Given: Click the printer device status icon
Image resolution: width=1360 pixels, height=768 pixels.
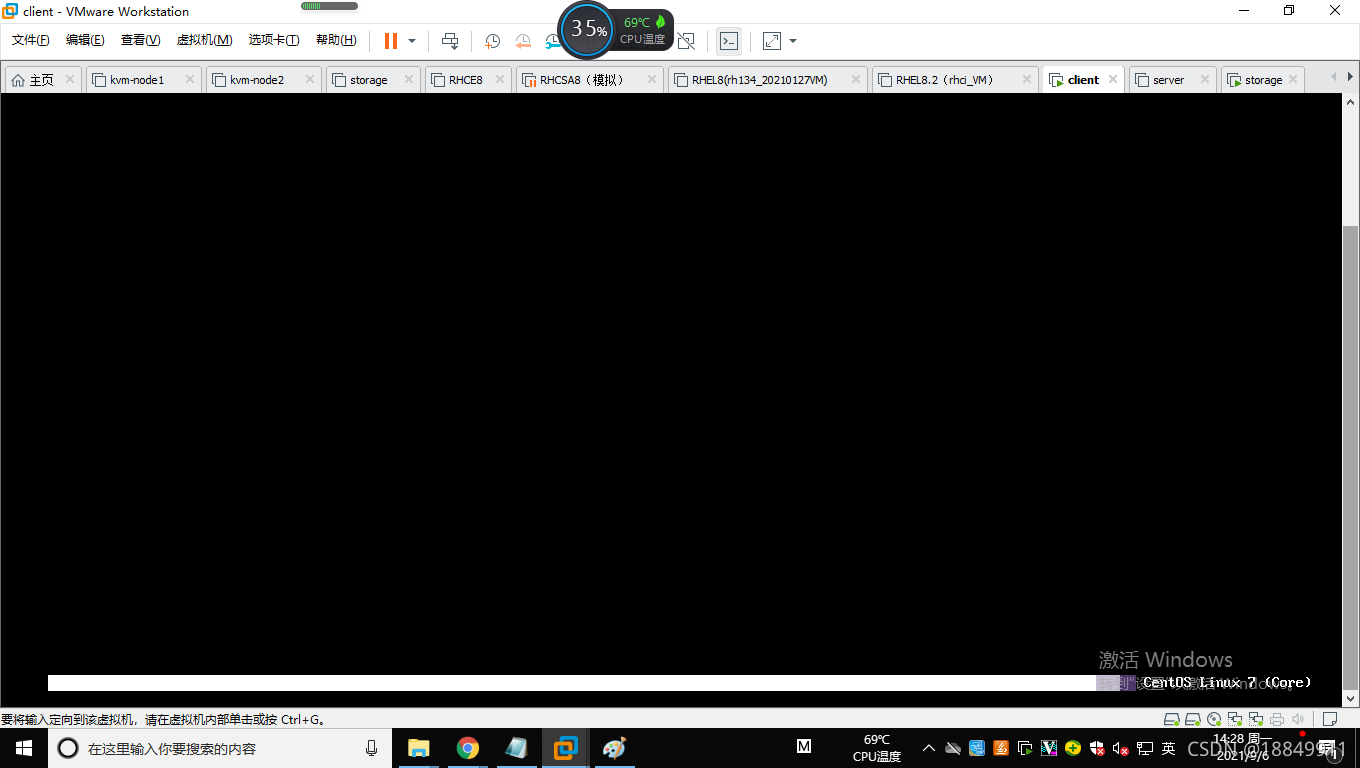Looking at the screenshot, I should [1277, 719].
